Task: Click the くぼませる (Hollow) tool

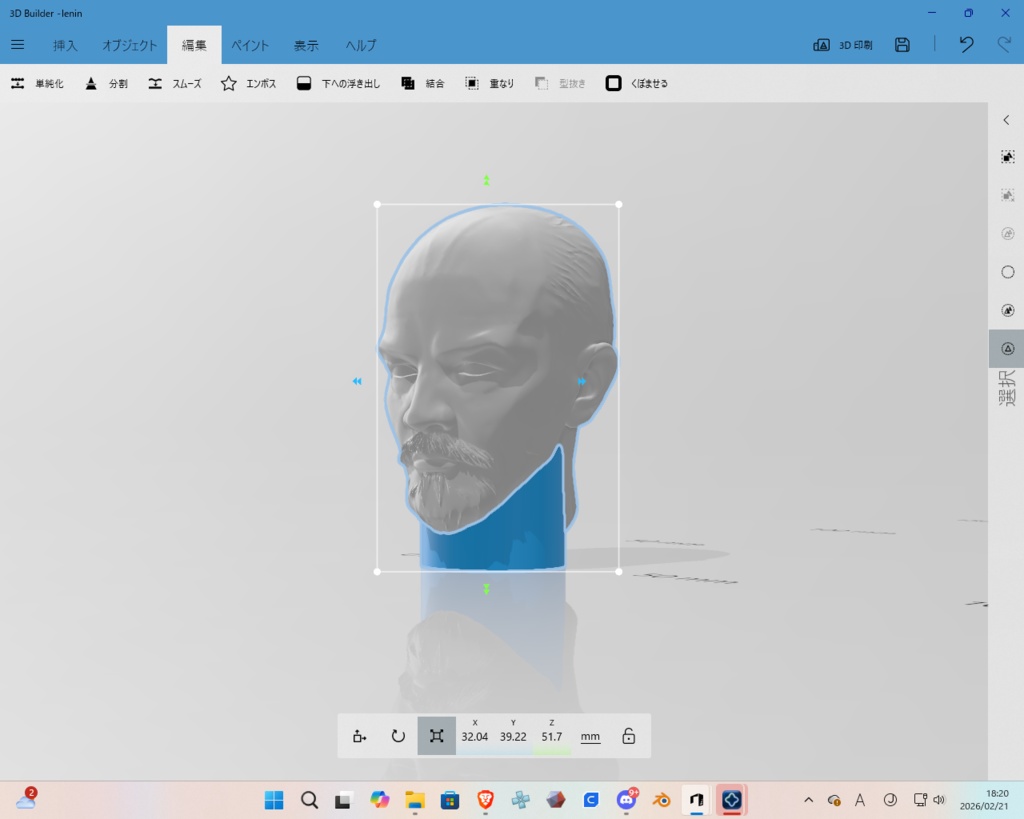Action: coord(637,84)
